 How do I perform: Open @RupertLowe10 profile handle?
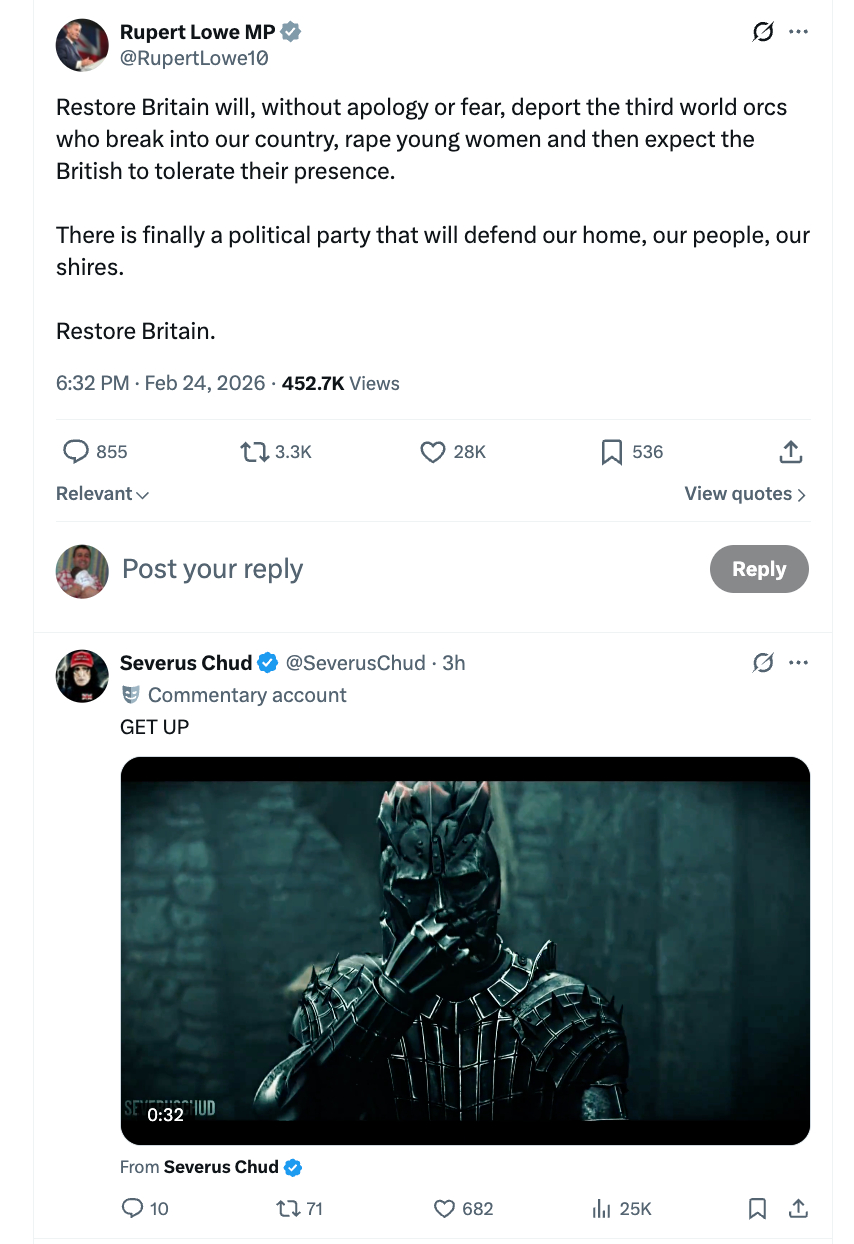click(194, 58)
